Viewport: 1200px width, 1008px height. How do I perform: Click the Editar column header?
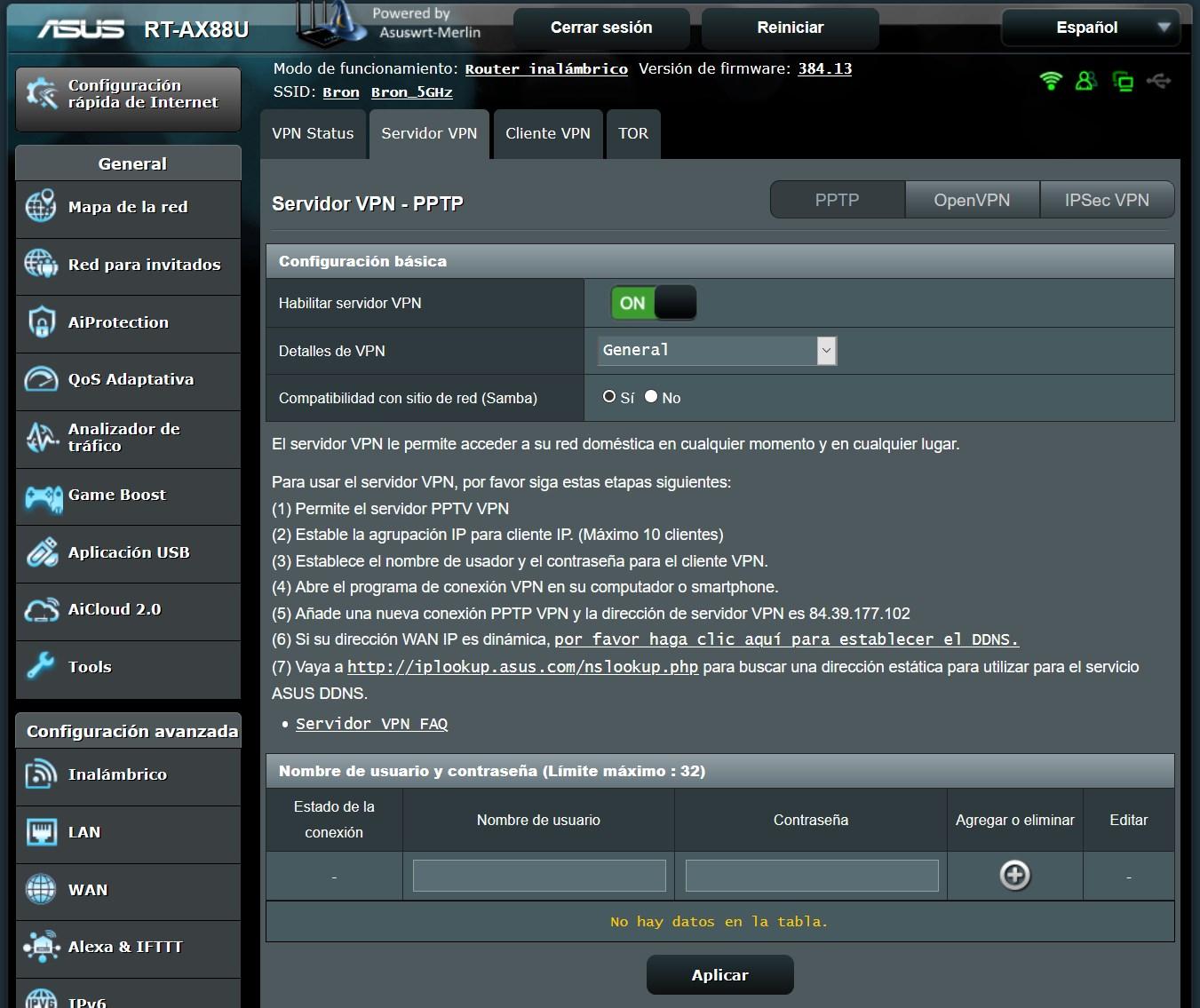[1129, 820]
